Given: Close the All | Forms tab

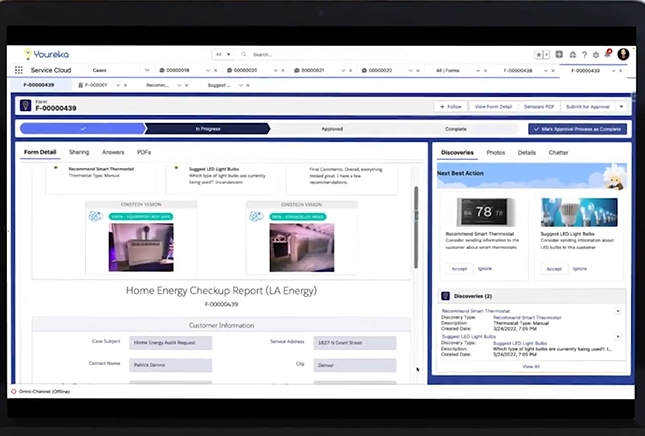Looking at the screenshot, I should 485,70.
